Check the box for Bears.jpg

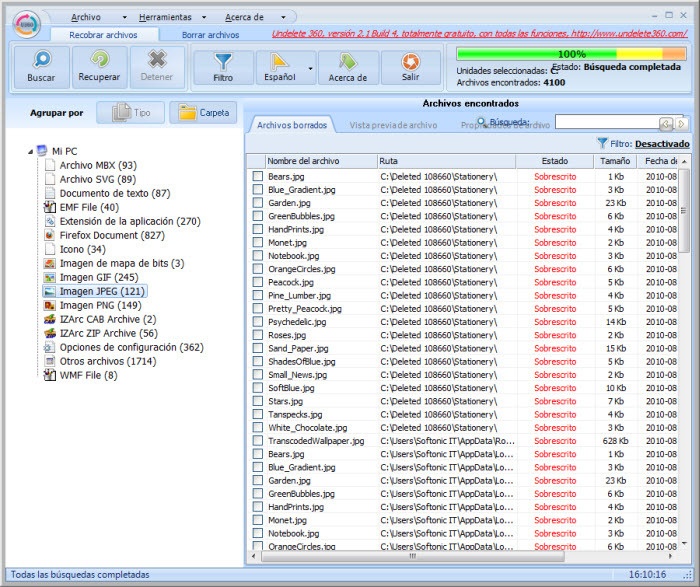(x=257, y=177)
